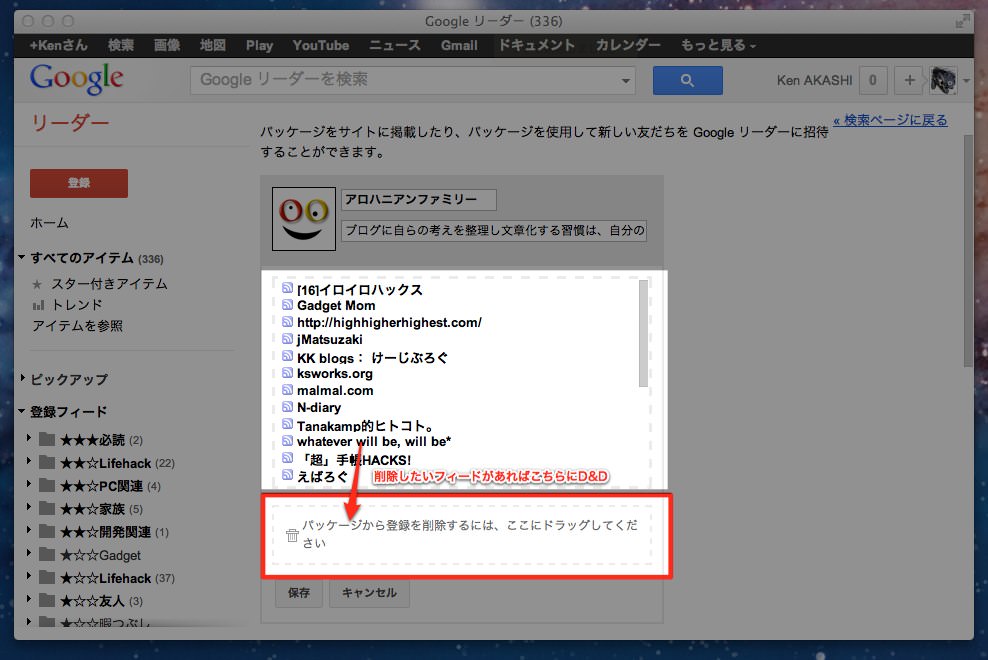
Task: Select ドキュメント in the top bar
Action: click(x=536, y=45)
